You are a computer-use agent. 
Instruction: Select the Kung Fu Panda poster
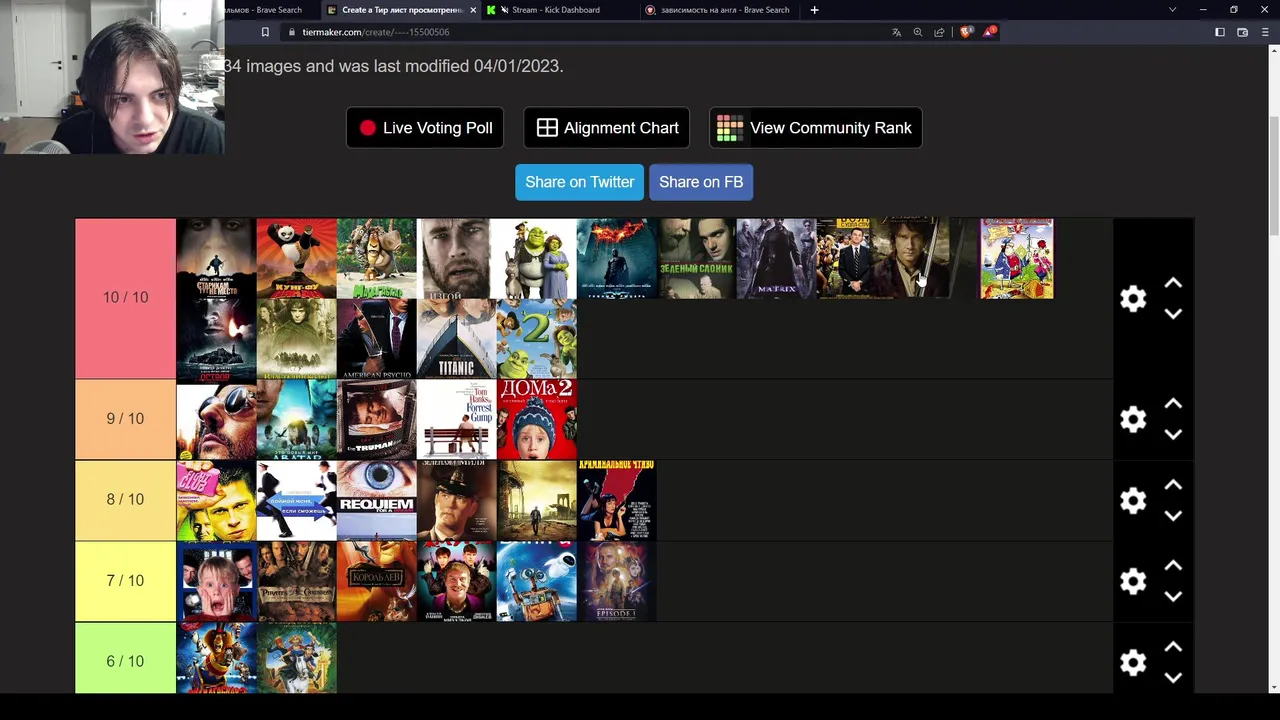297,259
